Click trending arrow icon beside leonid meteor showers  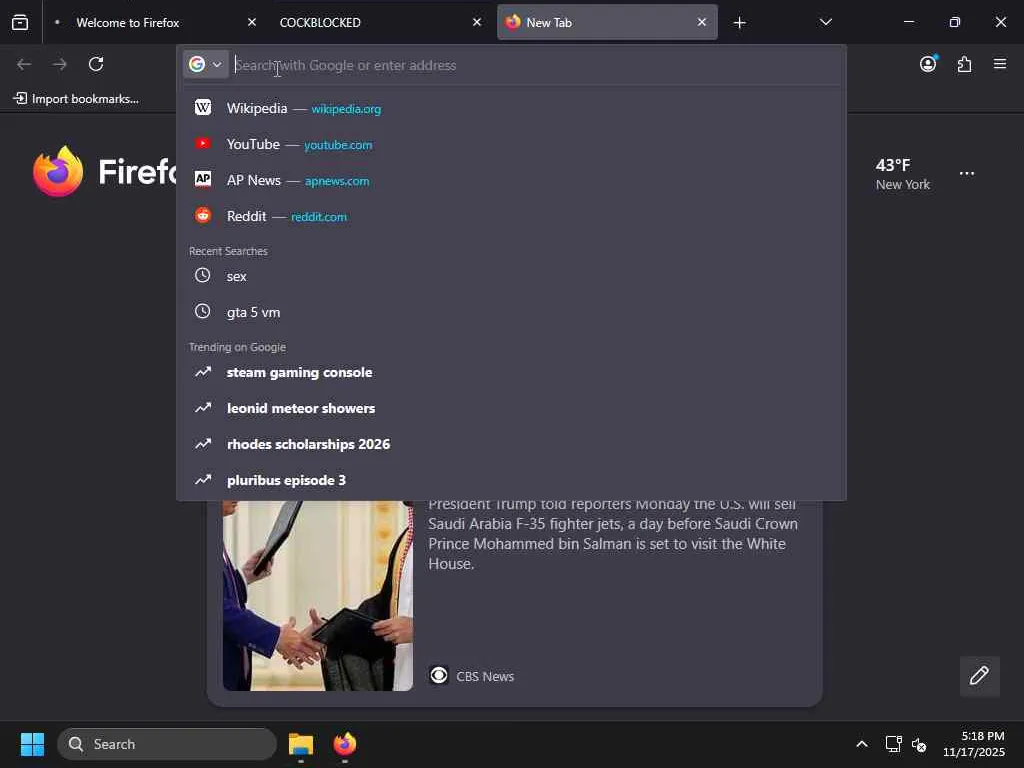[203, 408]
